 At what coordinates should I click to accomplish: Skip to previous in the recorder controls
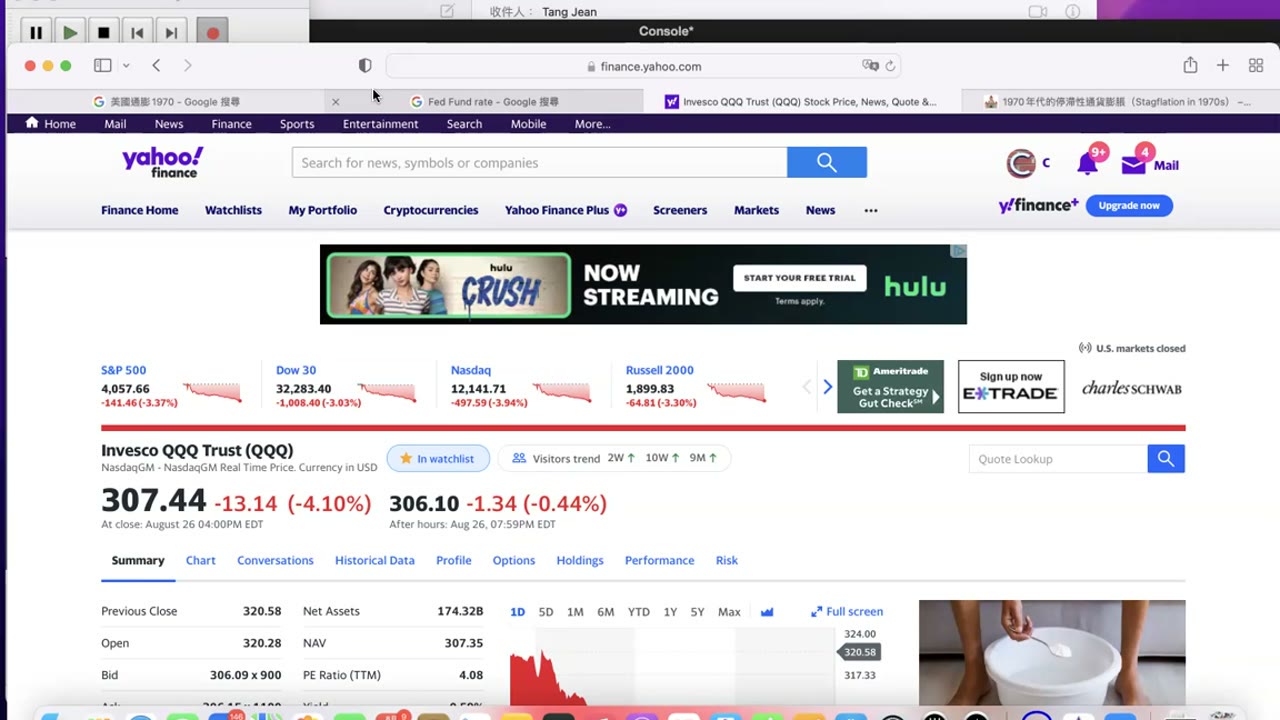coord(138,32)
